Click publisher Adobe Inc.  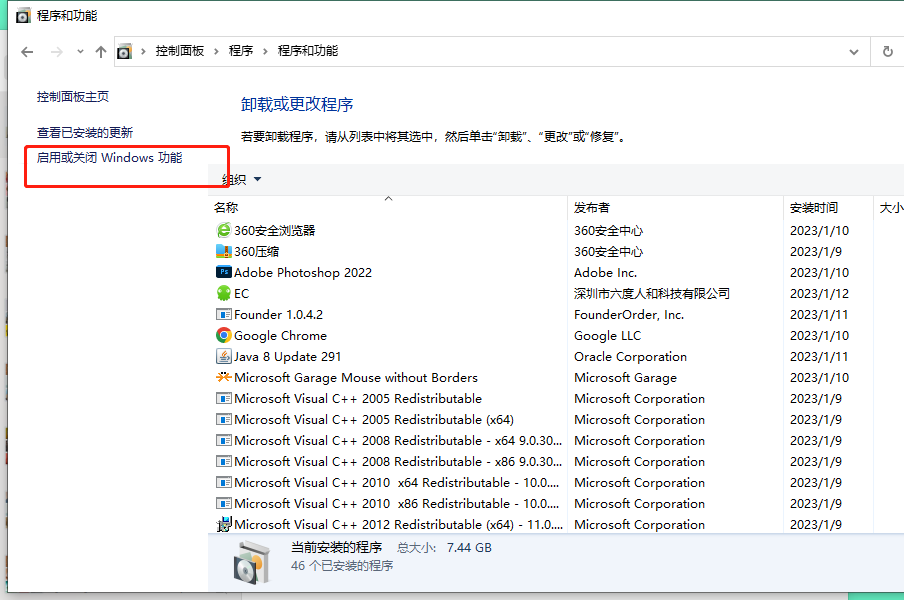[605, 273]
